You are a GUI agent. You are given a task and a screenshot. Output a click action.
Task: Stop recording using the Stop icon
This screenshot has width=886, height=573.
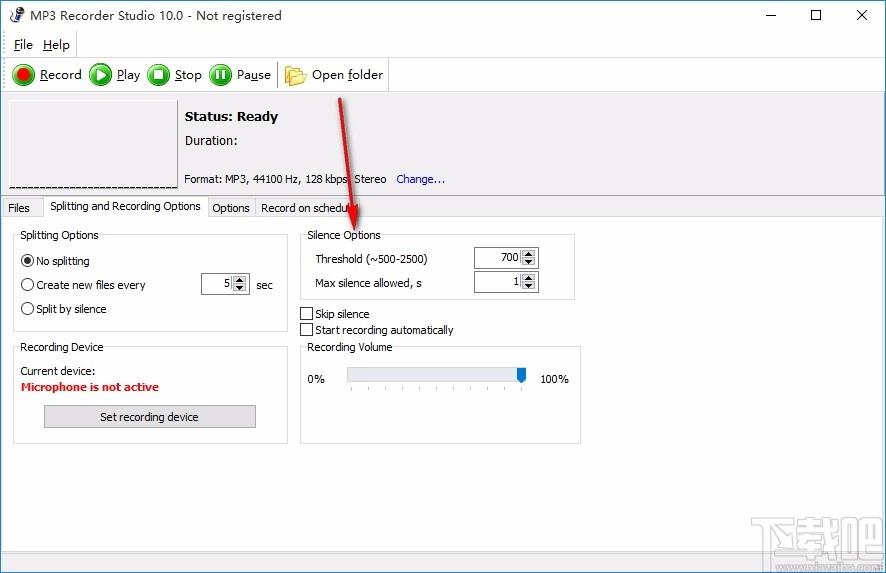coord(159,75)
